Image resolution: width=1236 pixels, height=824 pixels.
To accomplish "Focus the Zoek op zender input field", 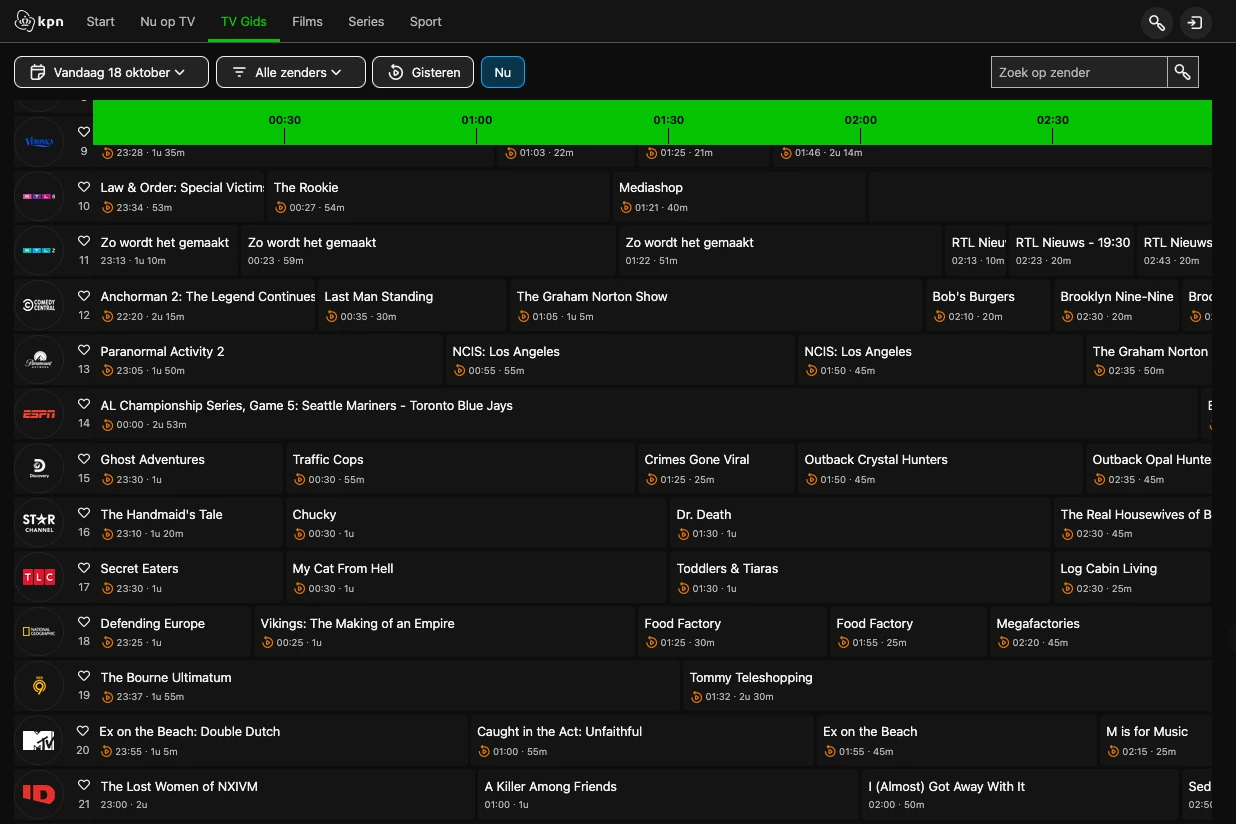I will pyautogui.click(x=1078, y=72).
